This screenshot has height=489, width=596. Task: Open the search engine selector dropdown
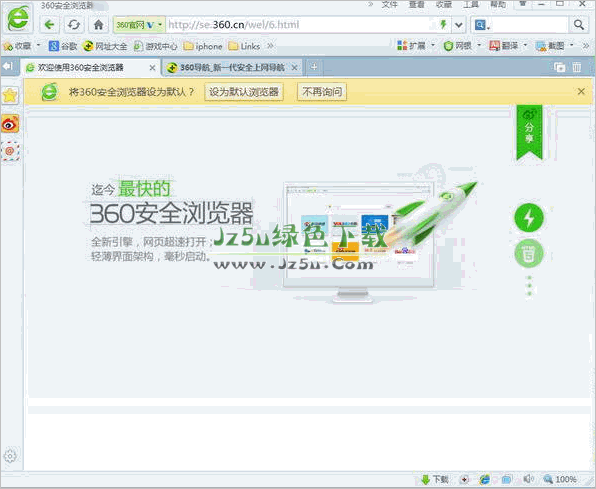[x=482, y=25]
